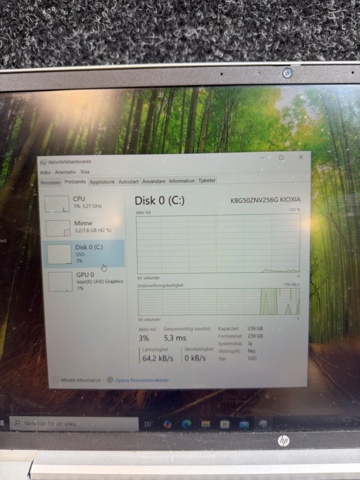Click the 0 kB/s write speed value

point(195,358)
